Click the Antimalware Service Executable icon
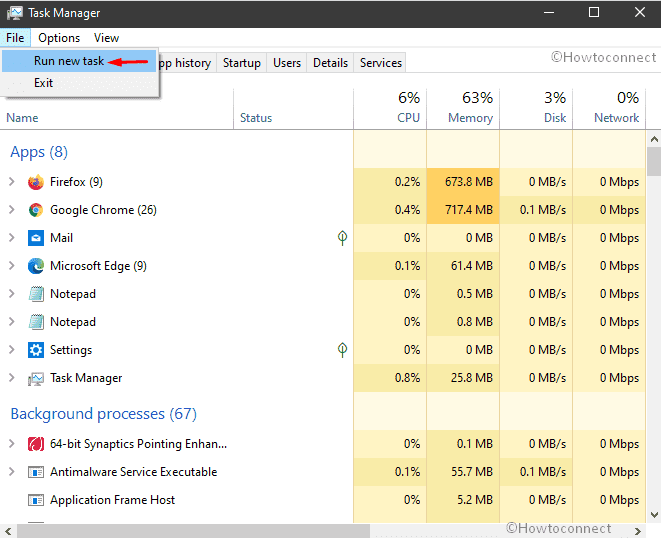The image size is (661, 538). (36, 472)
